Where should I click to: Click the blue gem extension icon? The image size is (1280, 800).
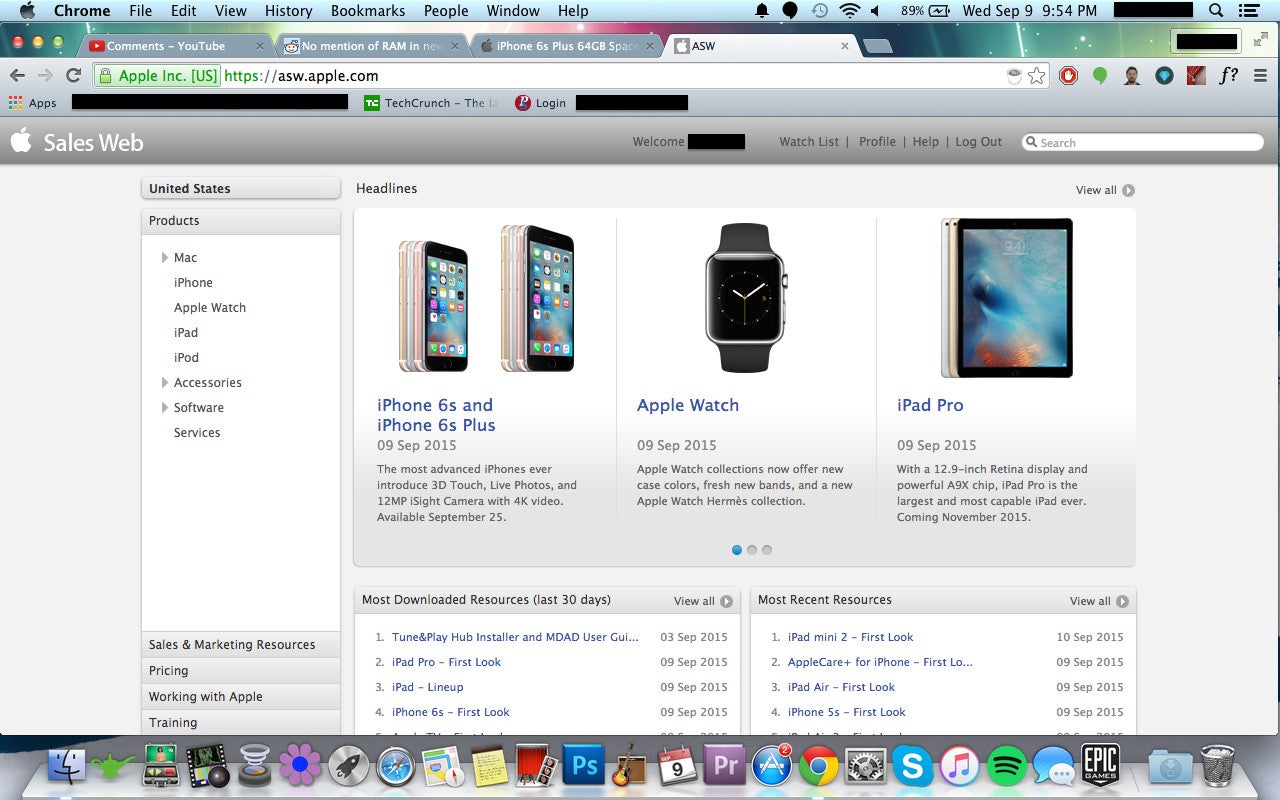(1164, 75)
